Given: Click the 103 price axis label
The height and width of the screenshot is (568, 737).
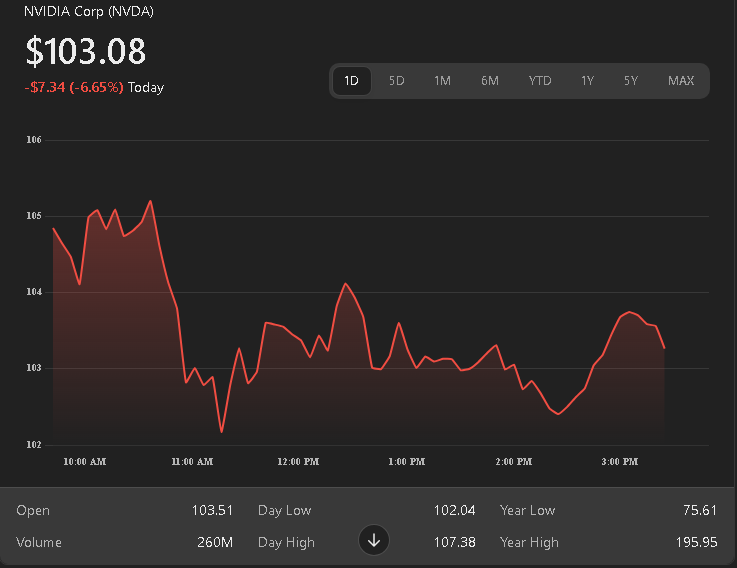Looking at the screenshot, I should [x=34, y=368].
